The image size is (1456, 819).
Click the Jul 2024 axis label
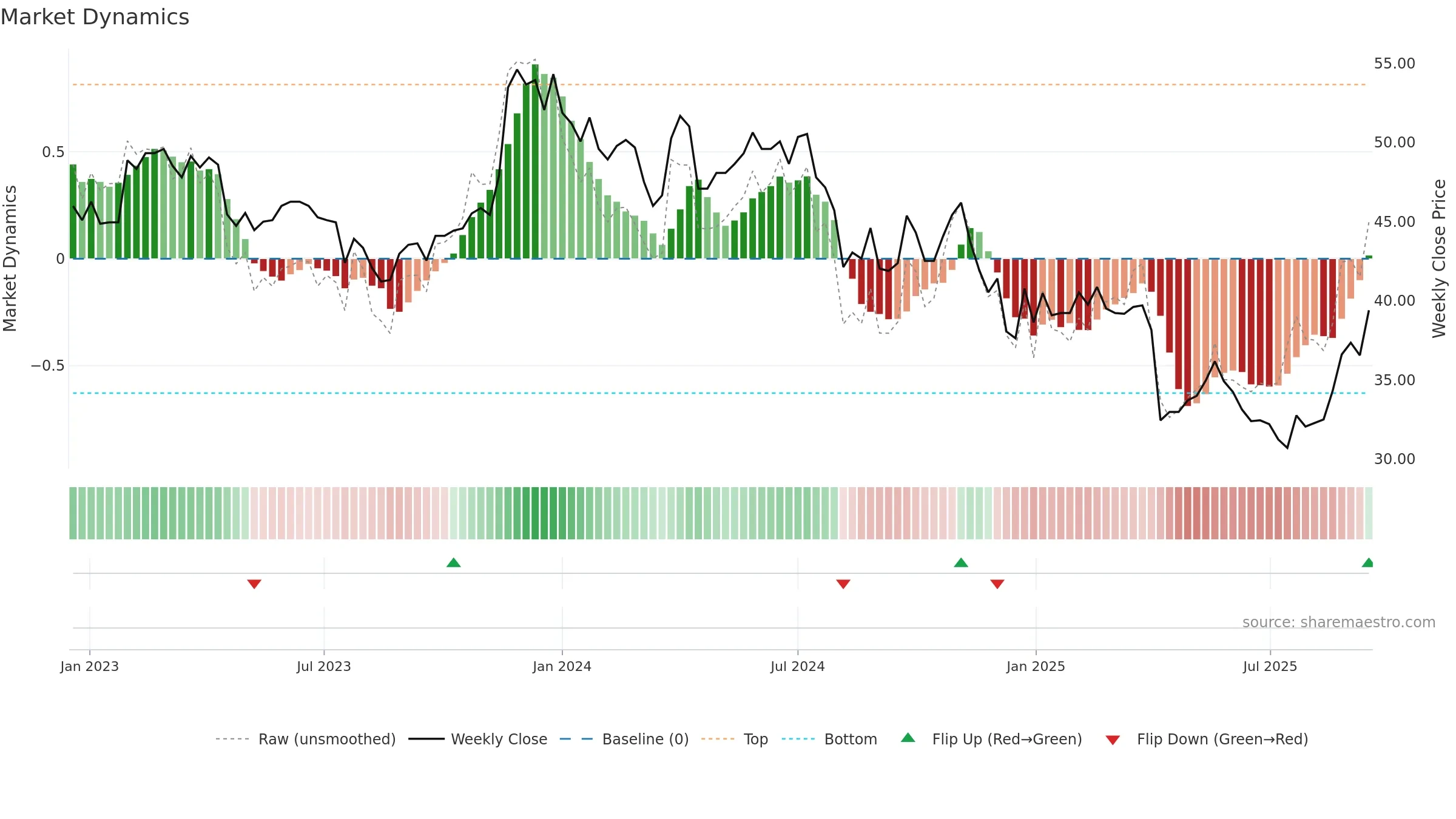click(798, 666)
